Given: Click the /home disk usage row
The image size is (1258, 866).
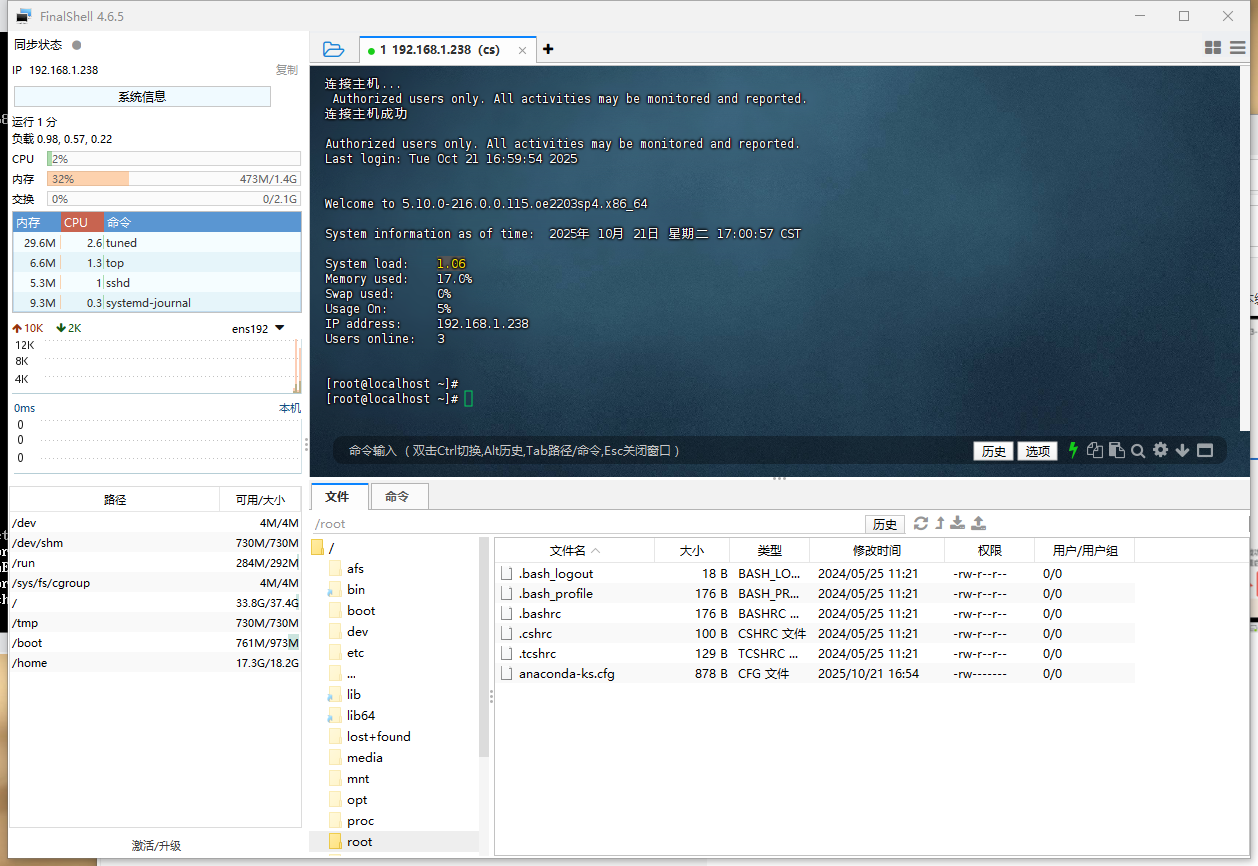Looking at the screenshot, I should (x=155, y=663).
